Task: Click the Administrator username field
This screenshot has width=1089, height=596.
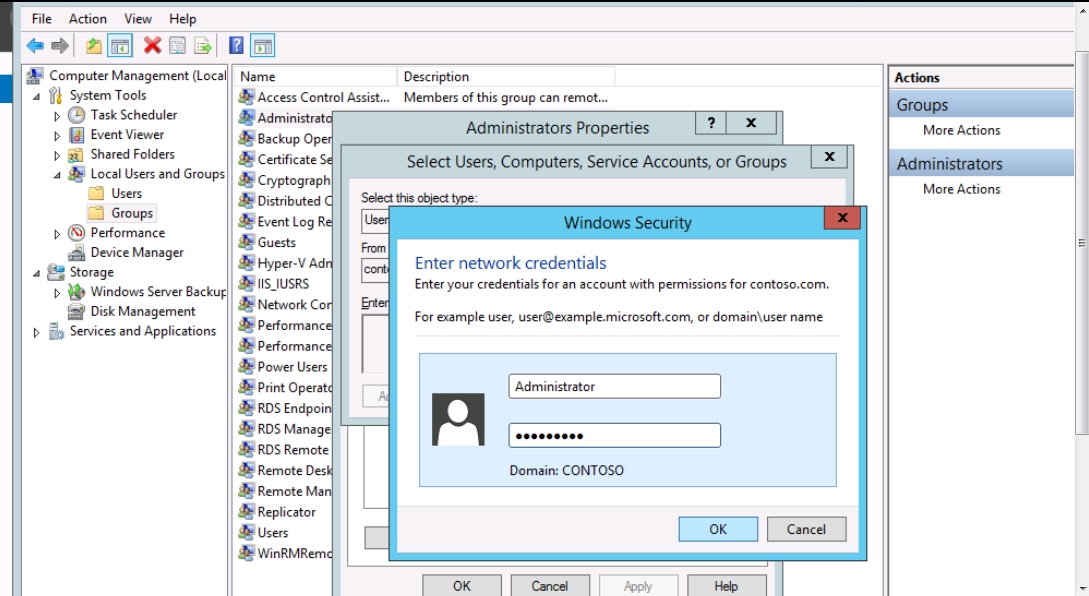Action: click(x=614, y=387)
